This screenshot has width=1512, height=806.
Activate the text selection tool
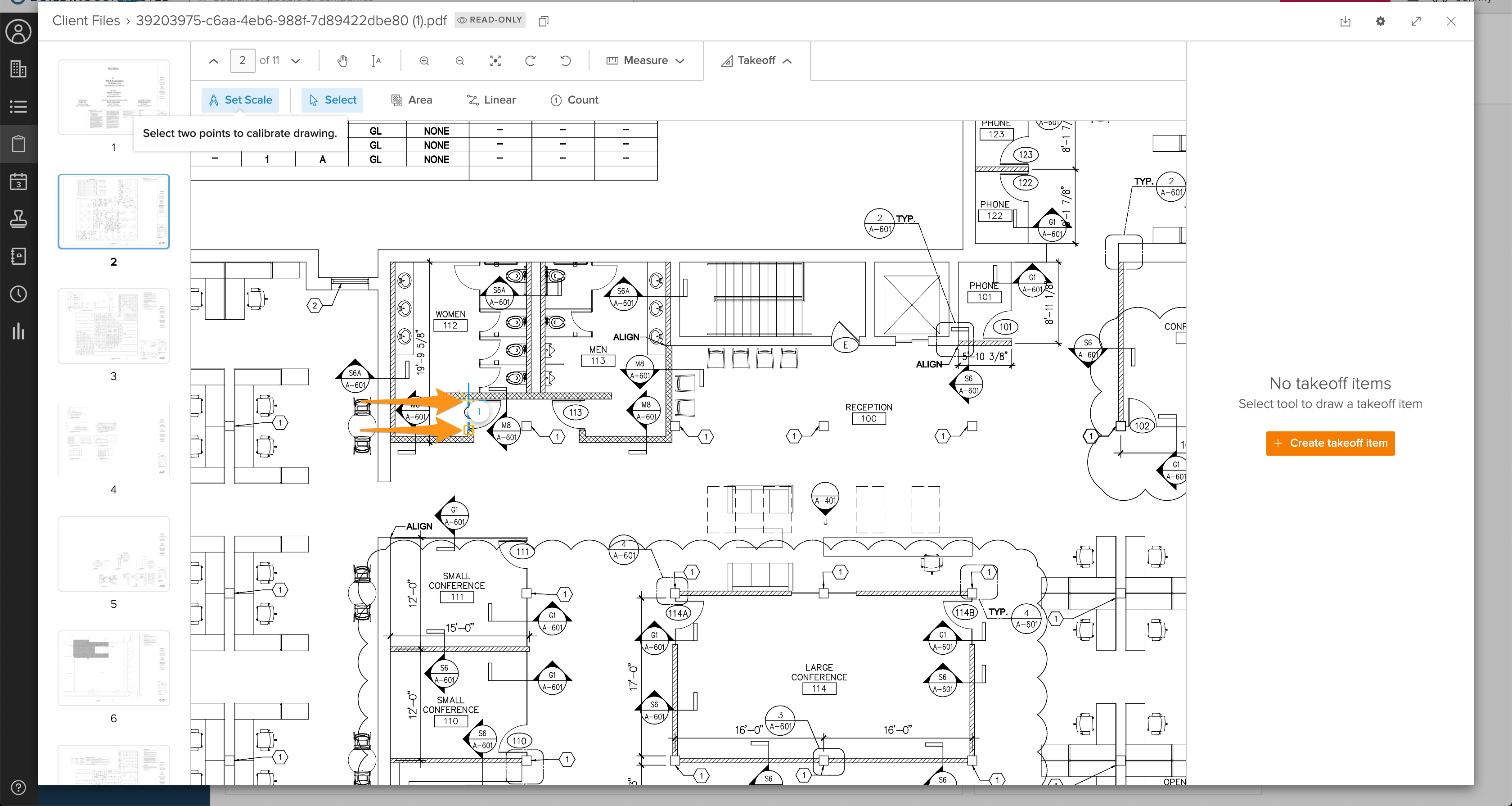[x=376, y=60]
